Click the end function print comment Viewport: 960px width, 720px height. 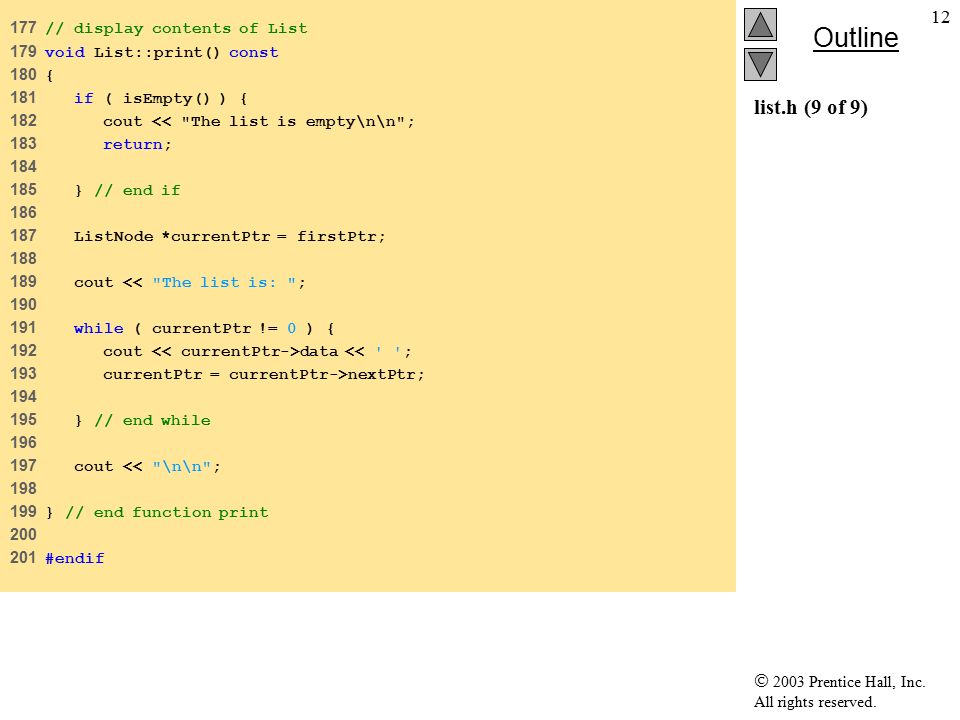[x=167, y=512]
